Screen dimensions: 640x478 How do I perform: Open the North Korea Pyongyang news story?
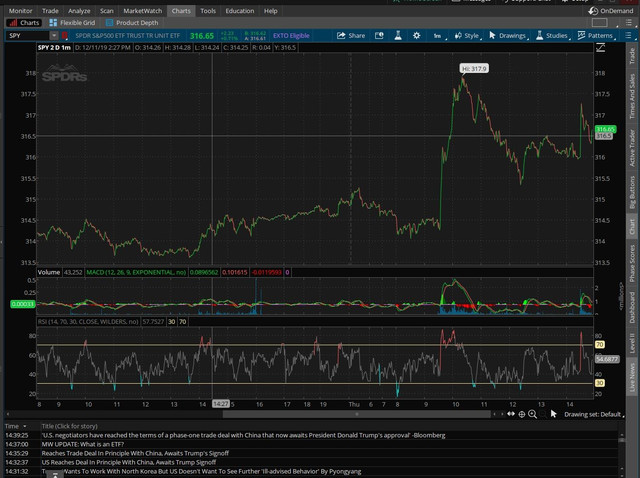point(201,471)
